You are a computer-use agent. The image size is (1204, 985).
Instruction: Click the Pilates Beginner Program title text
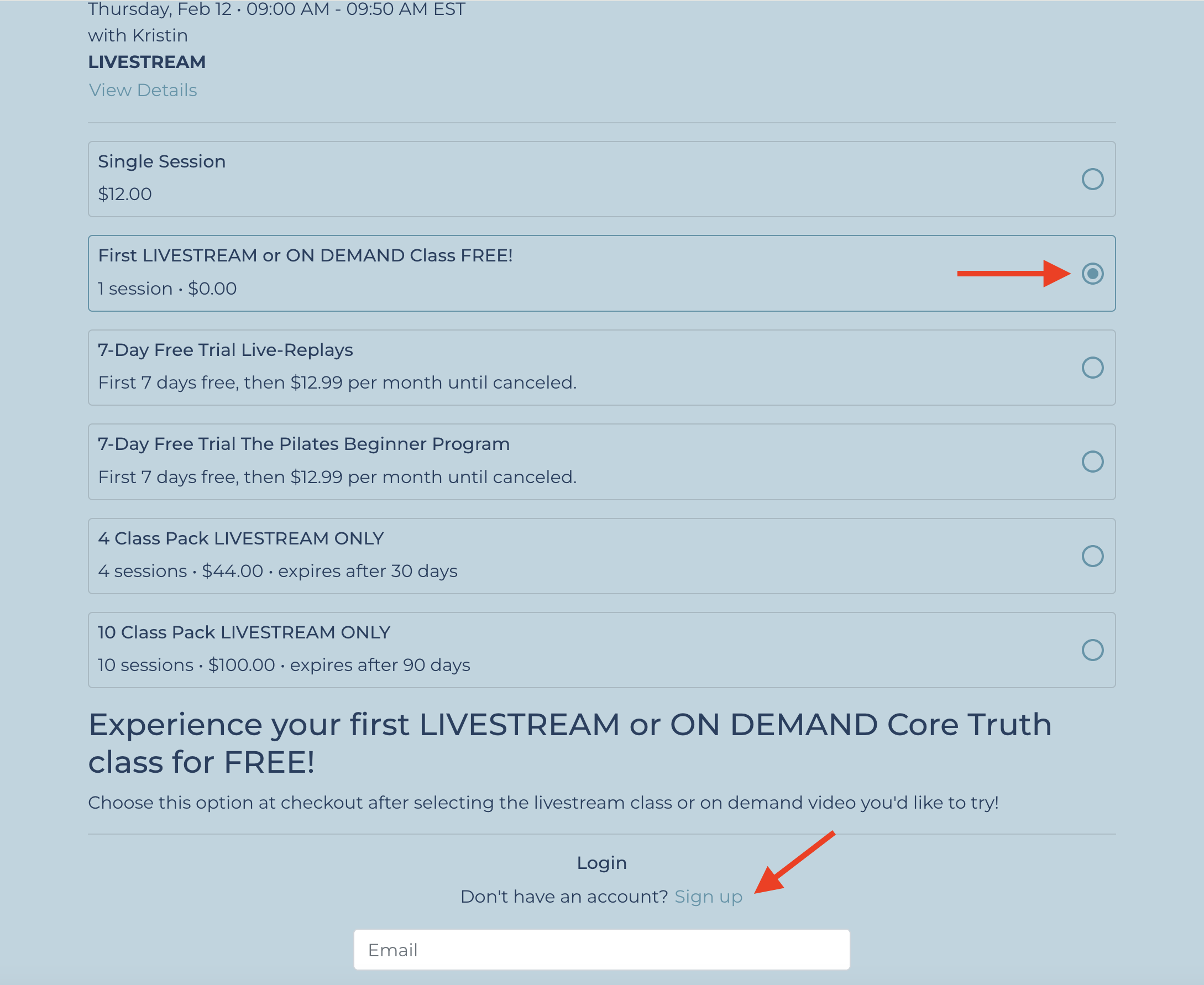(x=303, y=444)
